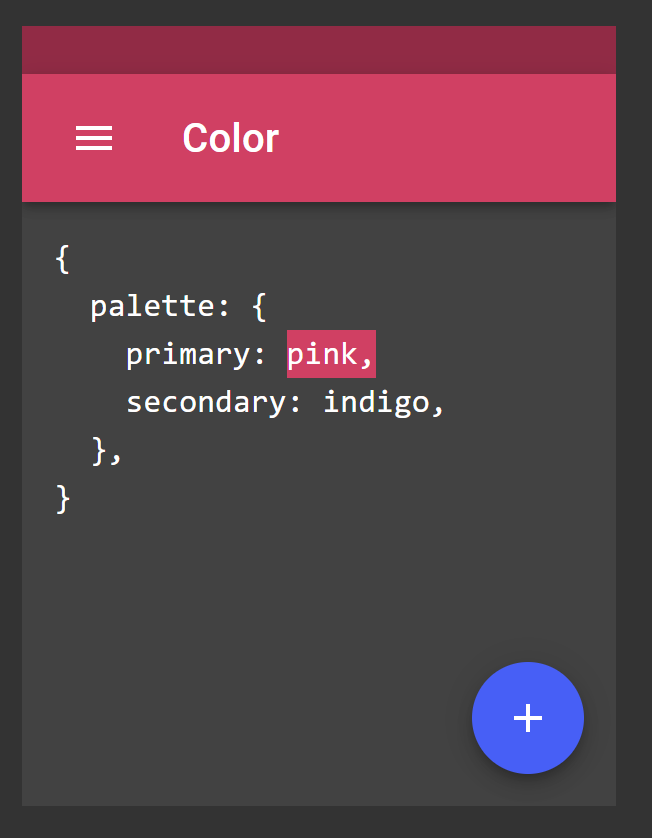Click the comma after indigo

[x=440, y=401]
